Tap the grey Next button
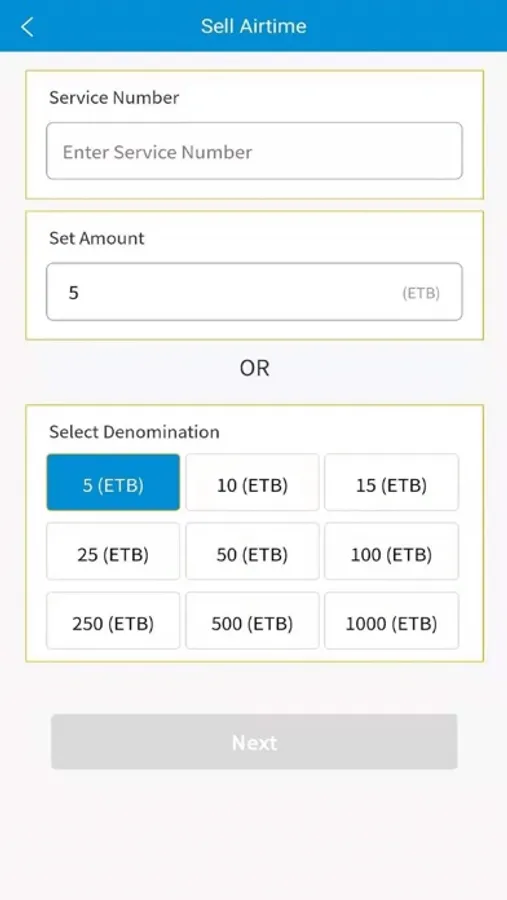Image resolution: width=507 pixels, height=900 pixels. click(254, 742)
